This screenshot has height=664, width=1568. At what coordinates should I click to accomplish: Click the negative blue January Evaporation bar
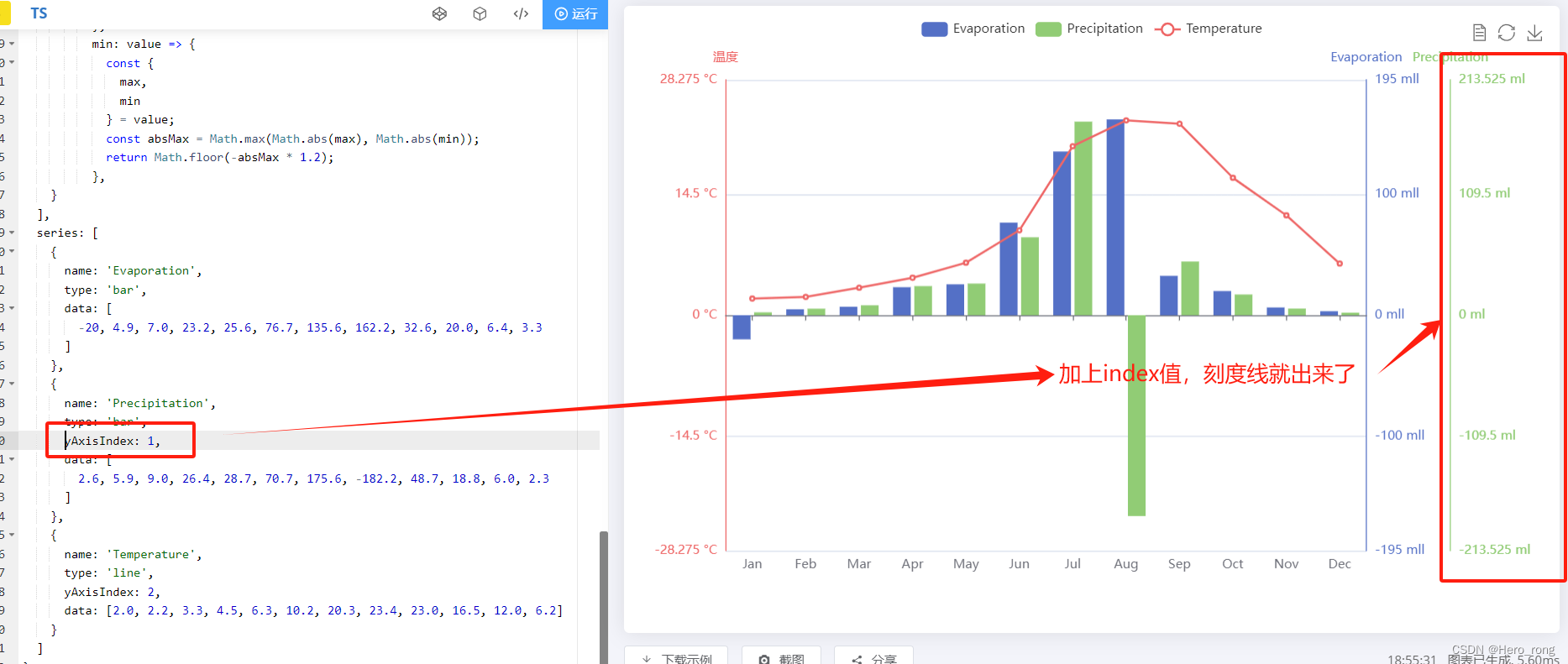coord(742,327)
